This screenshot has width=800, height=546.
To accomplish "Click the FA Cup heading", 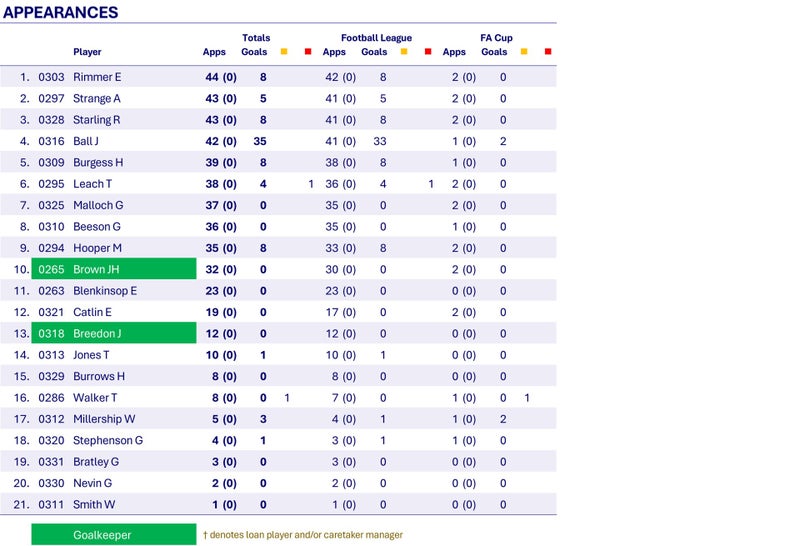I will coord(496,38).
